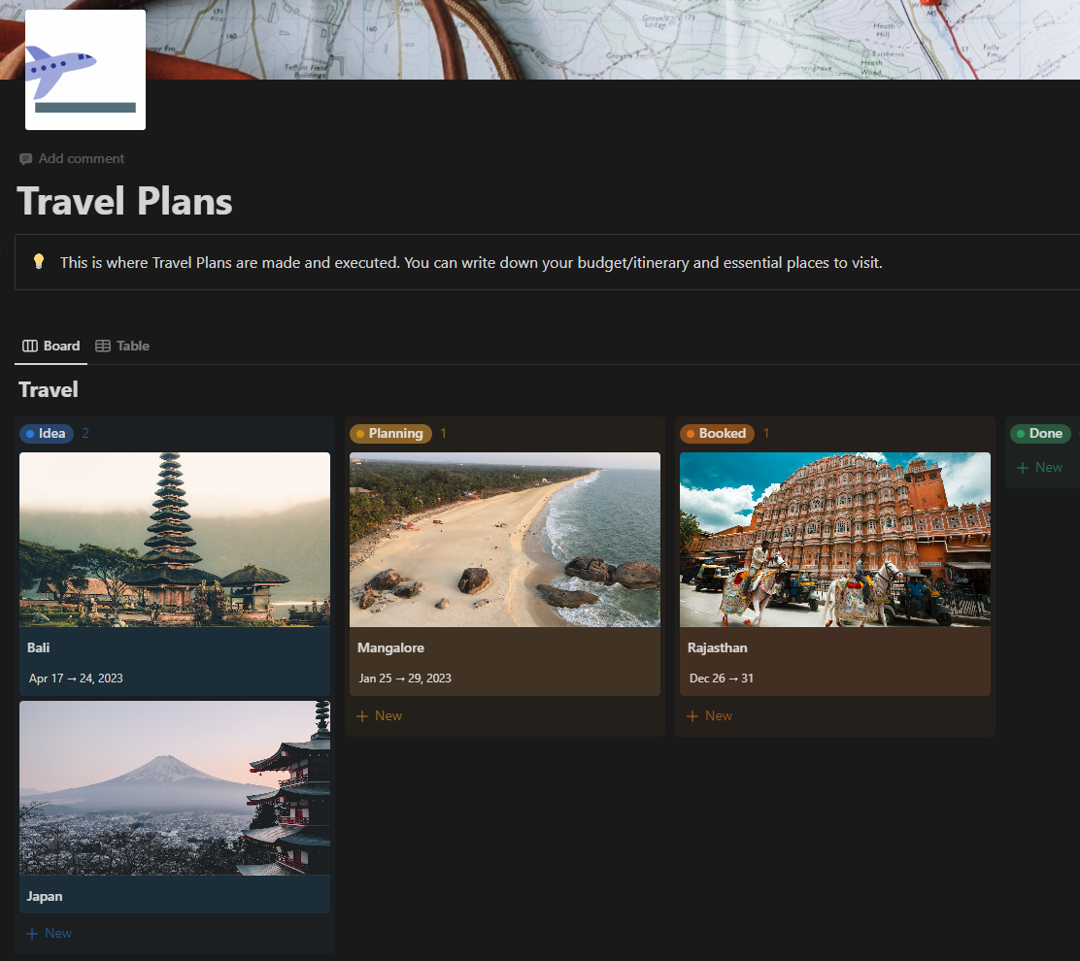Open the Rajasthan palace cover image
This screenshot has height=961, width=1080.
click(835, 539)
